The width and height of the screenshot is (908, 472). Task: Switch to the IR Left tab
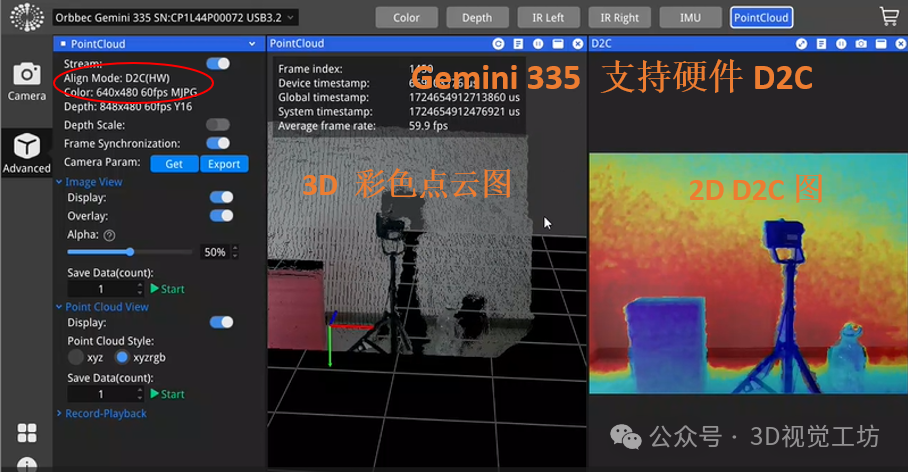(548, 17)
